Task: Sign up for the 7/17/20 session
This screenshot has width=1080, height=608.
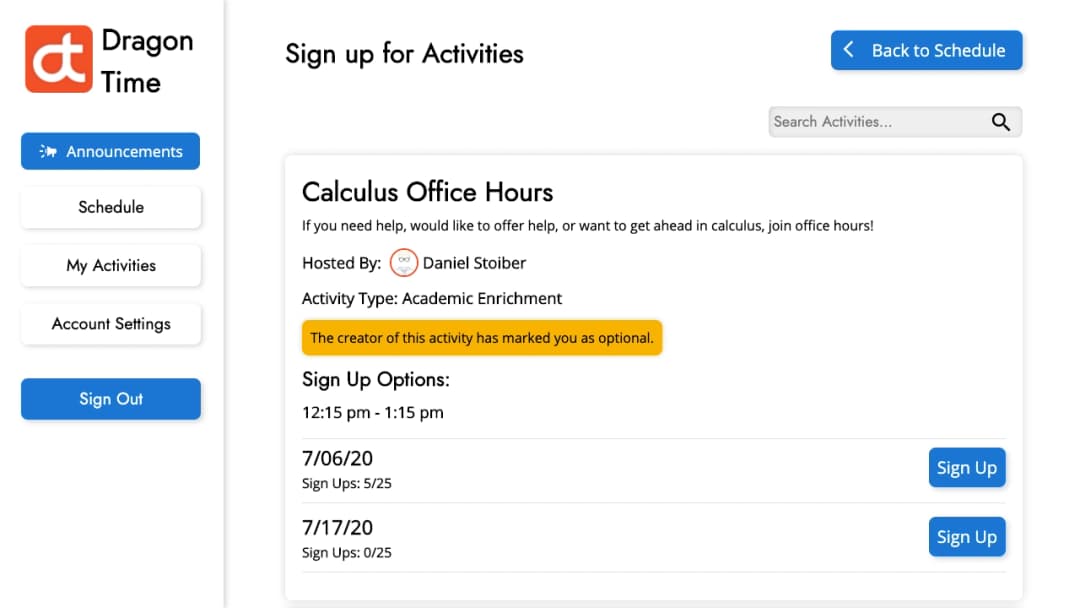Action: pyautogui.click(x=967, y=536)
